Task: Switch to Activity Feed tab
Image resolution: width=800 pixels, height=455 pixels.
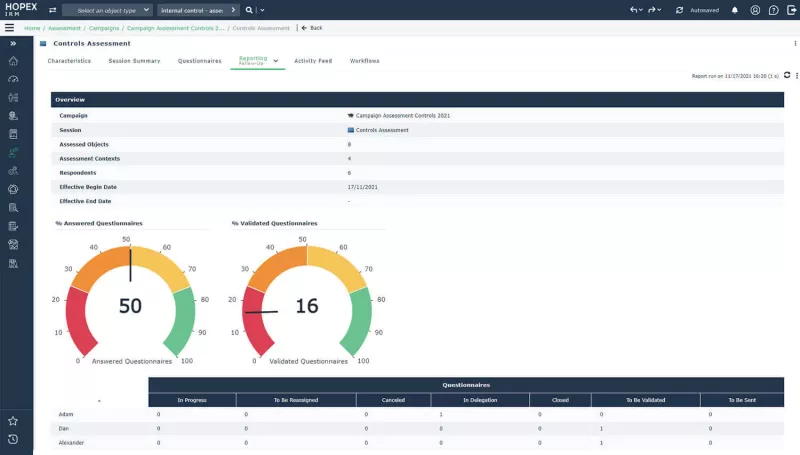Action: [x=313, y=61]
